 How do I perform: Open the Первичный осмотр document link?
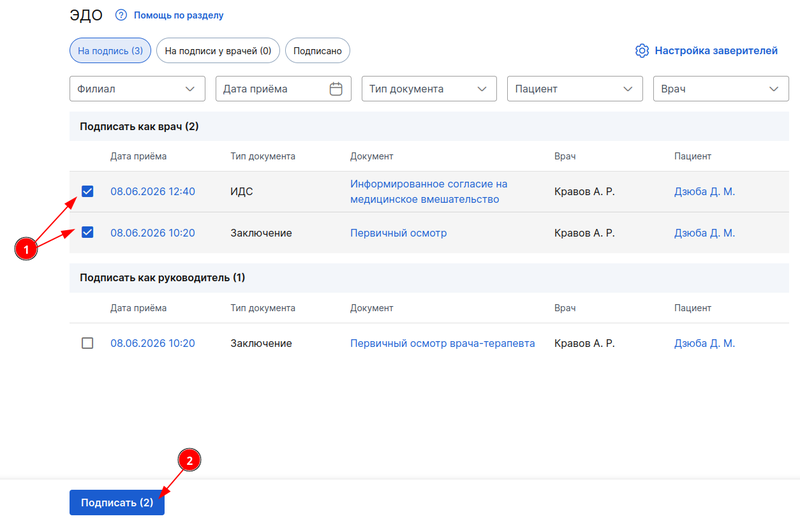pos(398,233)
